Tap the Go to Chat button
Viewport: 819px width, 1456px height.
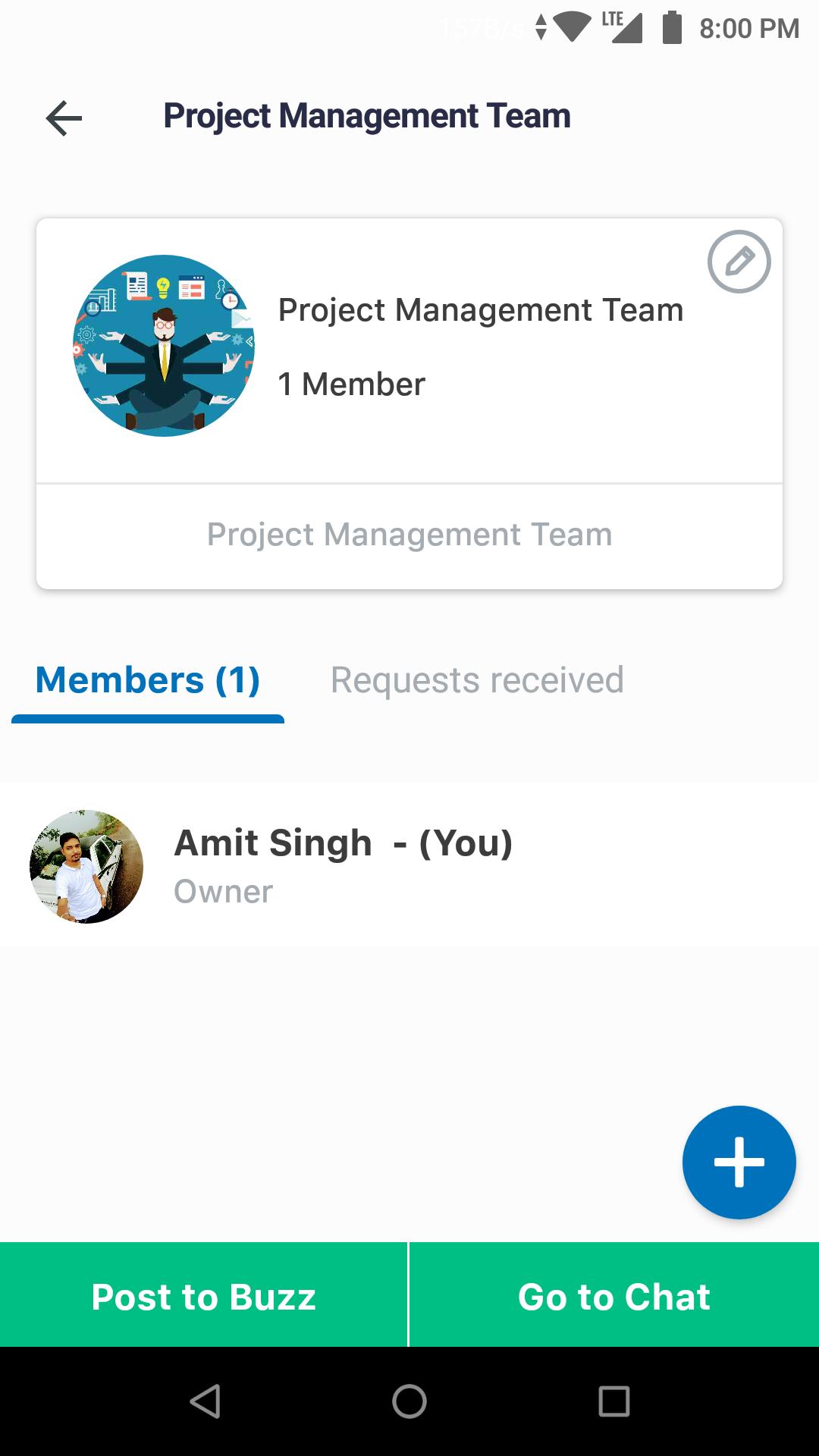click(614, 1296)
